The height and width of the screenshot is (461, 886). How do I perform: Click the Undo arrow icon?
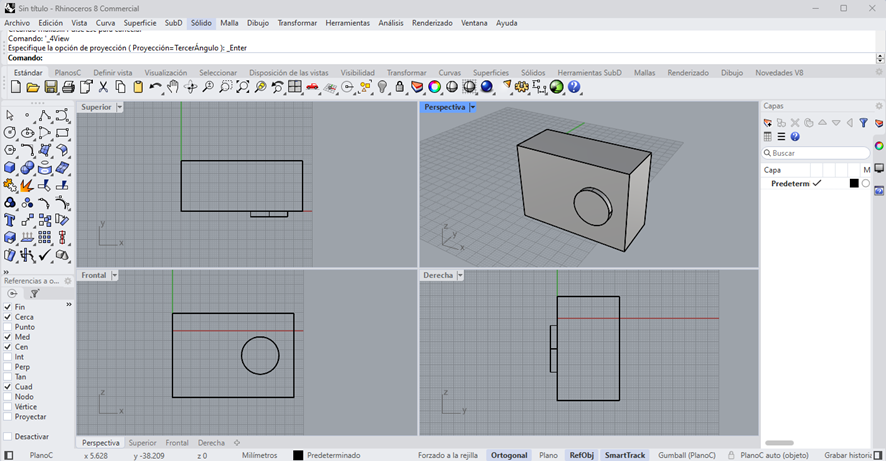[x=155, y=88]
